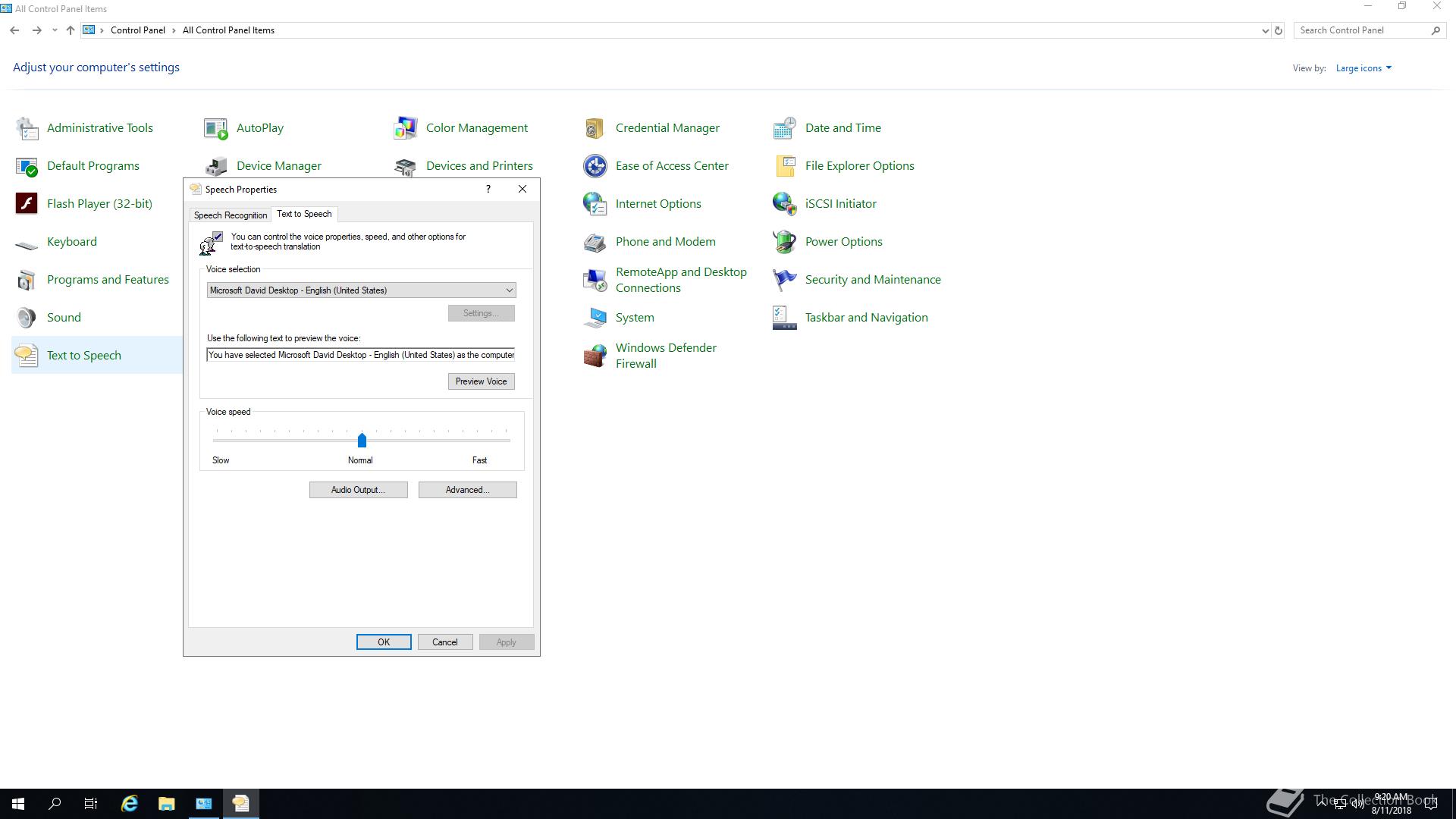Viewport: 1456px width, 819px height.
Task: Go back with the navigation arrow
Action: pyautogui.click(x=14, y=30)
